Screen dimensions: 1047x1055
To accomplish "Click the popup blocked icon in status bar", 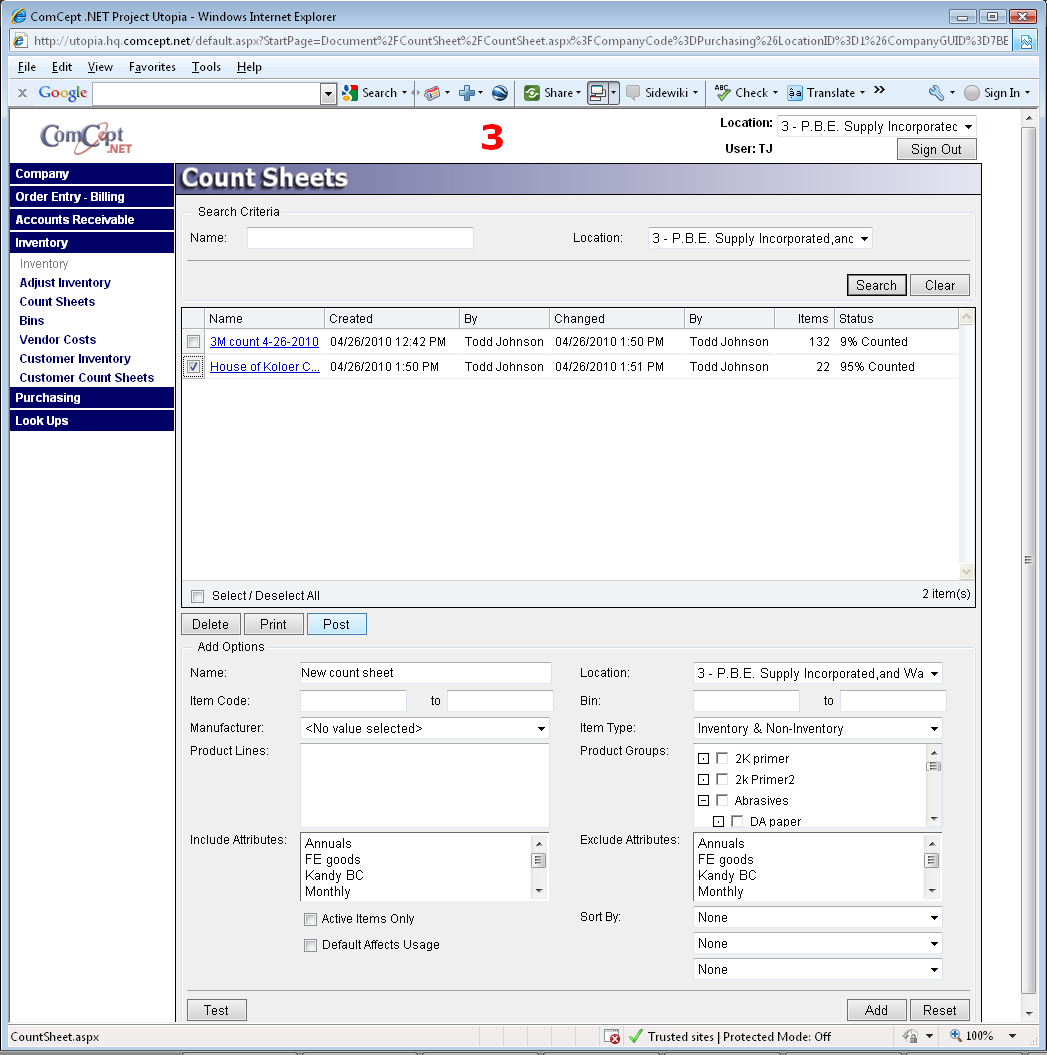I will (612, 1037).
